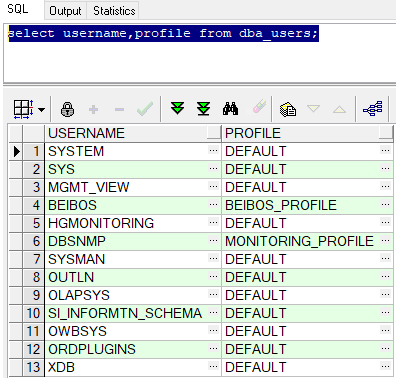Click the up triangle previous record arrow
The image size is (396, 378).
coord(339,109)
